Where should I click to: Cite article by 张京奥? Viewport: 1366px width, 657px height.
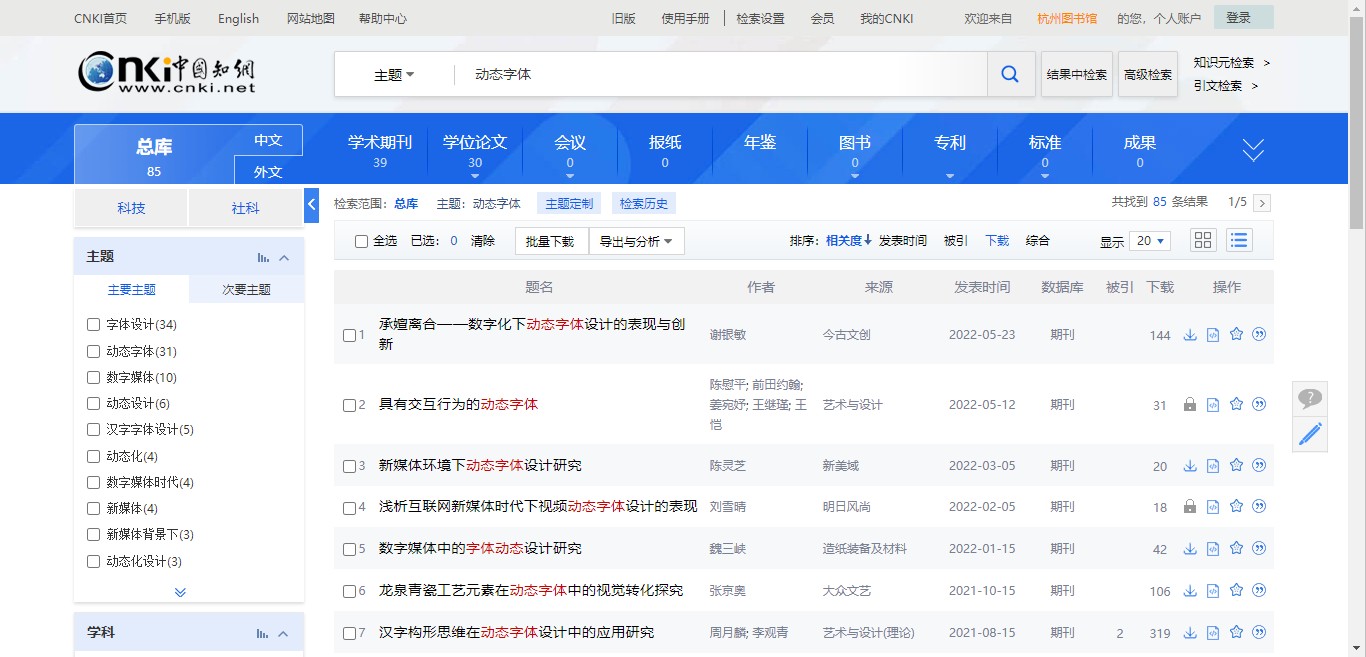point(1259,590)
